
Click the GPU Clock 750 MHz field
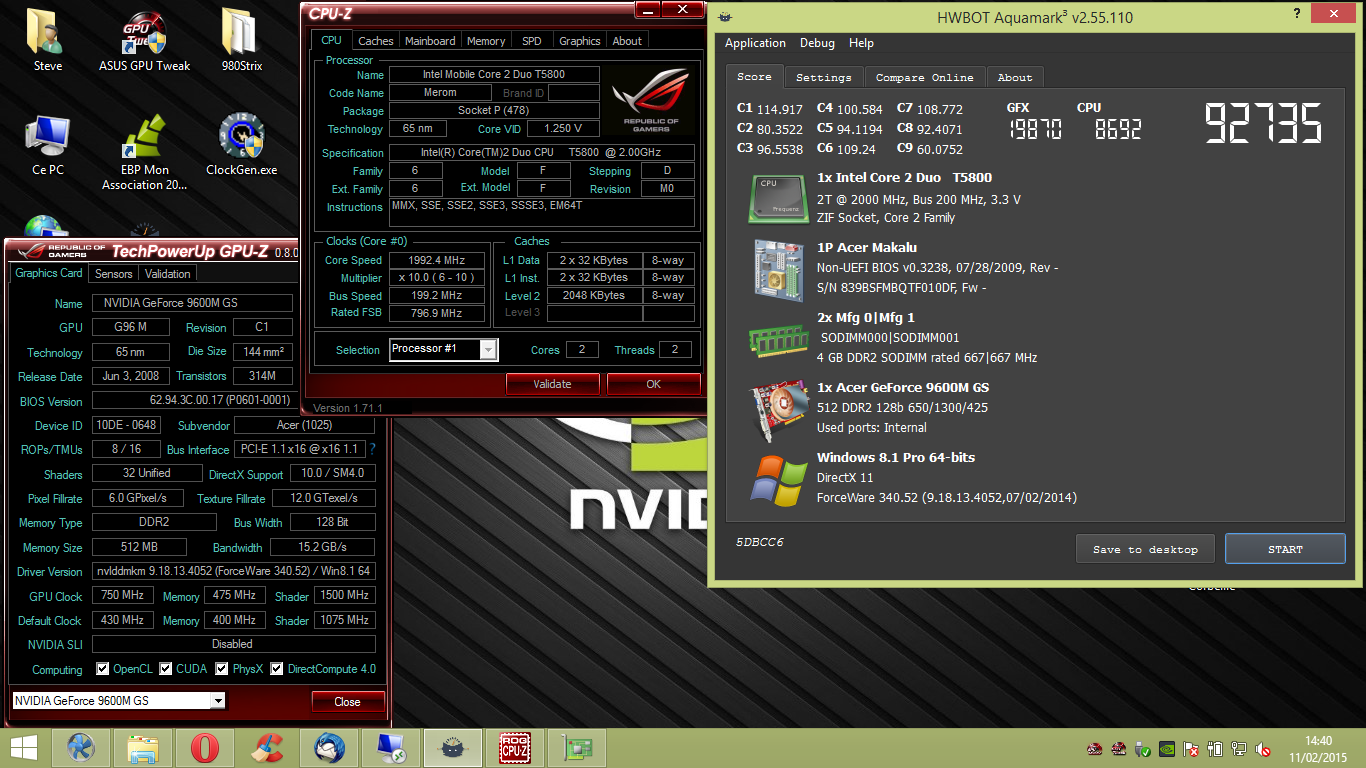tap(122, 595)
